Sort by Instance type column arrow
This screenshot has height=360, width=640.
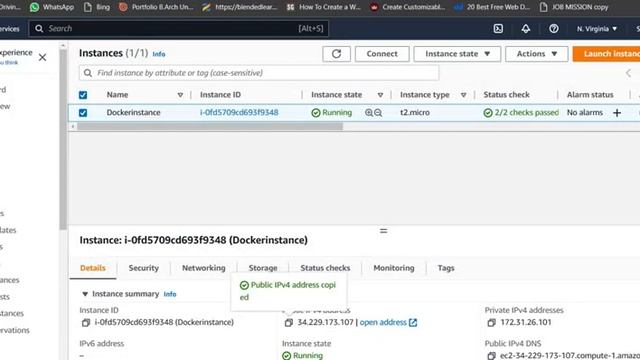click(464, 95)
